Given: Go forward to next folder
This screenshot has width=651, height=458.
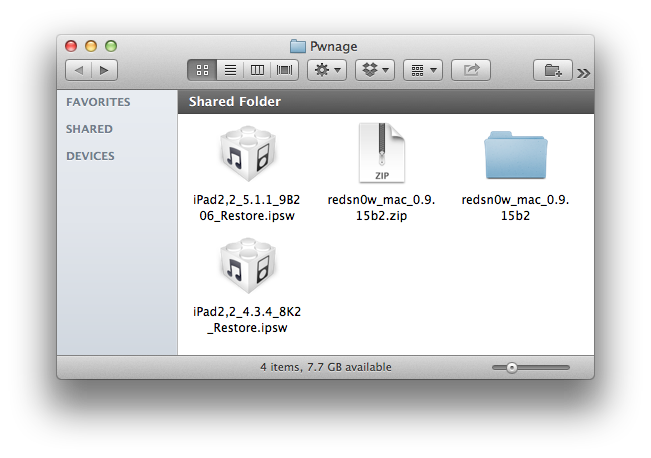Looking at the screenshot, I should pyautogui.click(x=104, y=70).
